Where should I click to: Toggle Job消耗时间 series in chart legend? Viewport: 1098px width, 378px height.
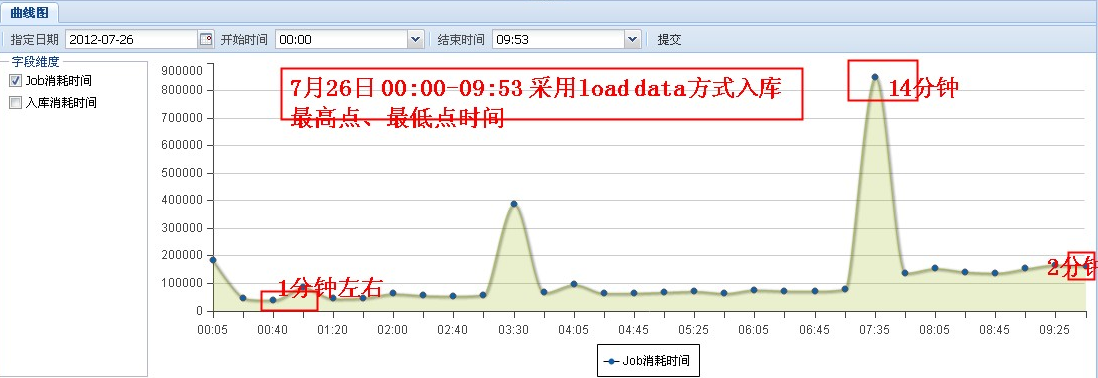pos(648,361)
